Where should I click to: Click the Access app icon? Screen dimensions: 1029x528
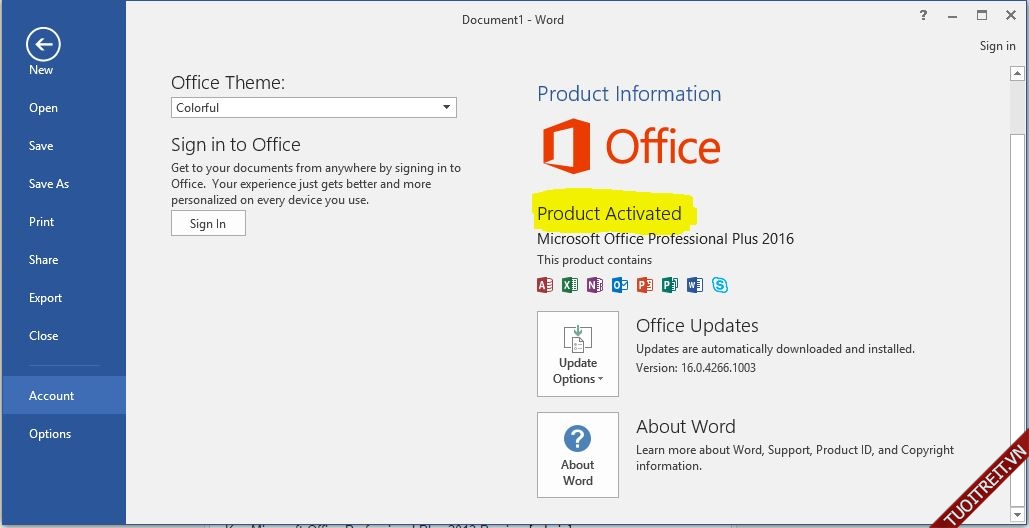click(x=545, y=285)
